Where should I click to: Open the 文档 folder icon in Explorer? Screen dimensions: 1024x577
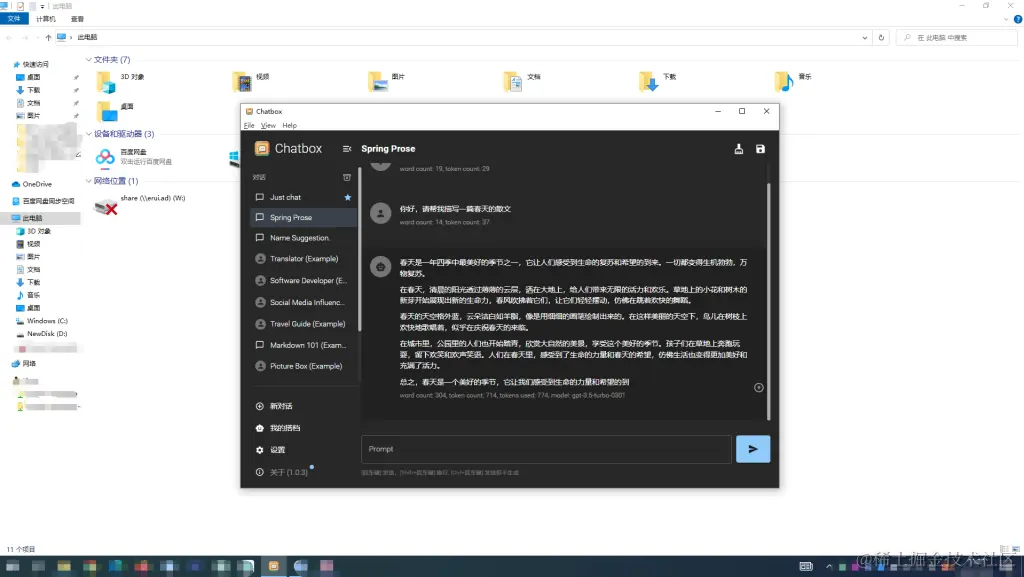(x=513, y=82)
